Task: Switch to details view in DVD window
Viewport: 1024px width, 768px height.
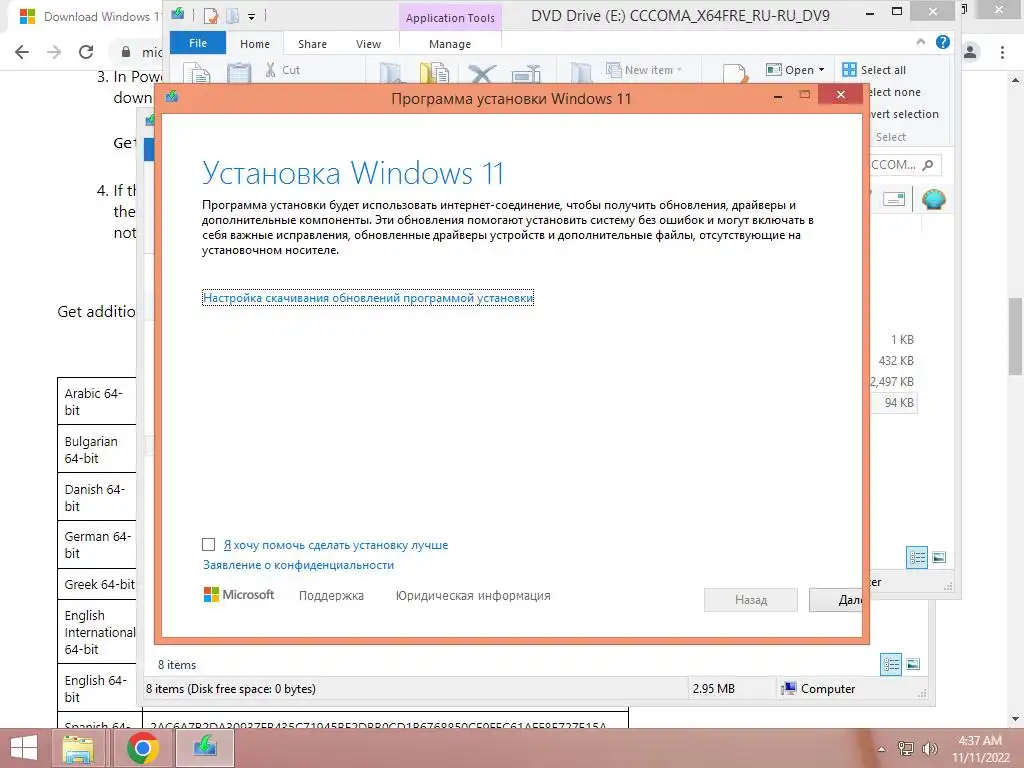Action: click(917, 557)
